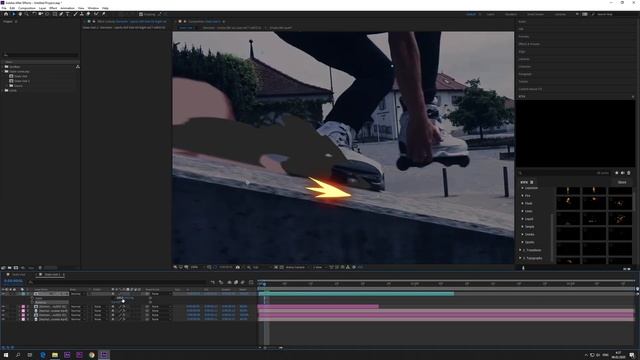Hide layer 5 using its eye toggle
640x360 pixels.
(x=4, y=320)
